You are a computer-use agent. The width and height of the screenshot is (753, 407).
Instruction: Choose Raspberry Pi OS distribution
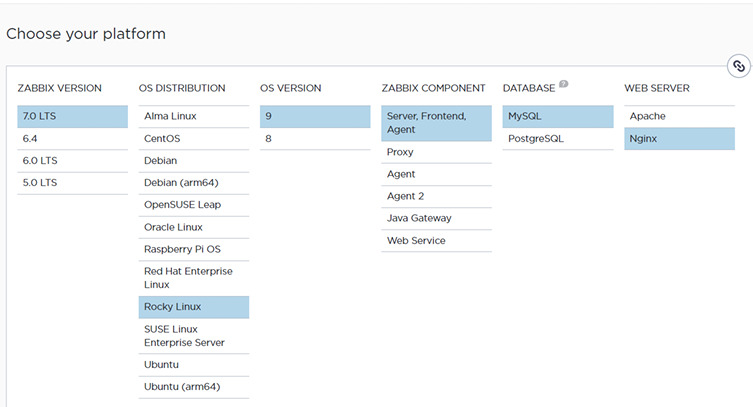194,249
